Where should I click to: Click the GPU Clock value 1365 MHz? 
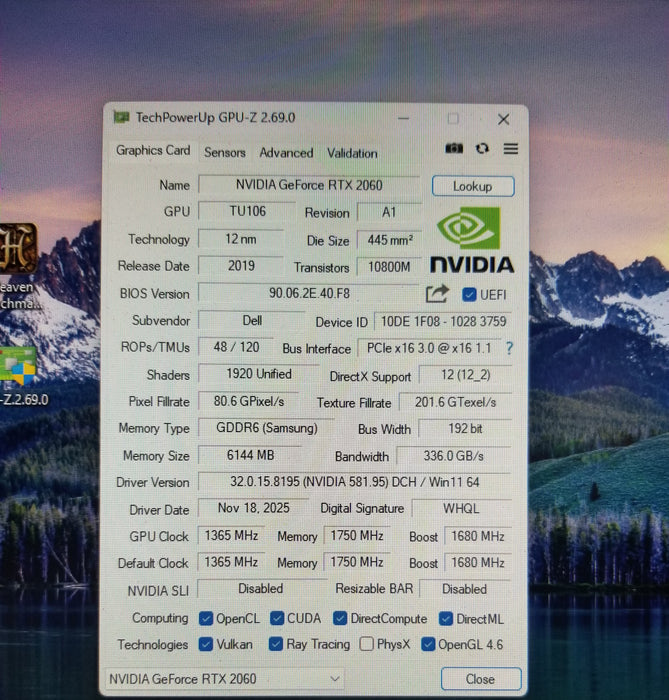pos(231,535)
